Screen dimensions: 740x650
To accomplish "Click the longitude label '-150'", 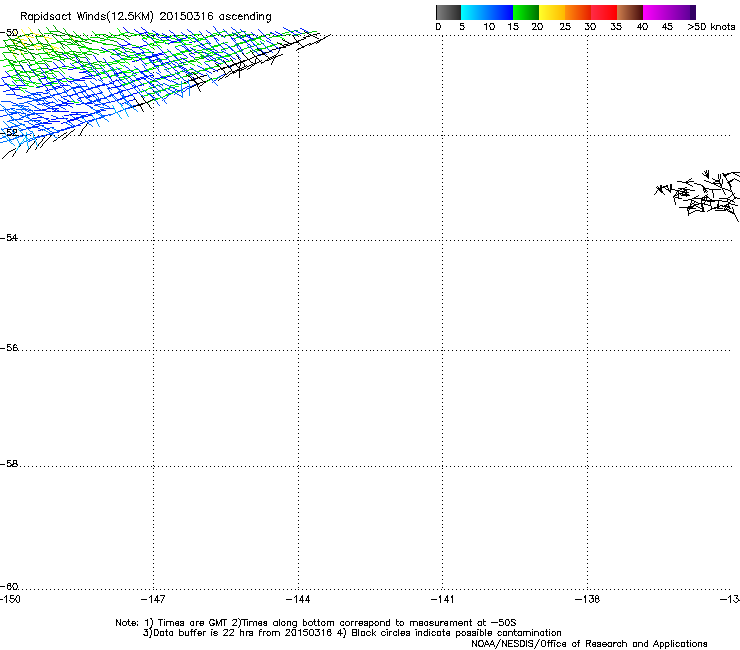I will (10, 599).
